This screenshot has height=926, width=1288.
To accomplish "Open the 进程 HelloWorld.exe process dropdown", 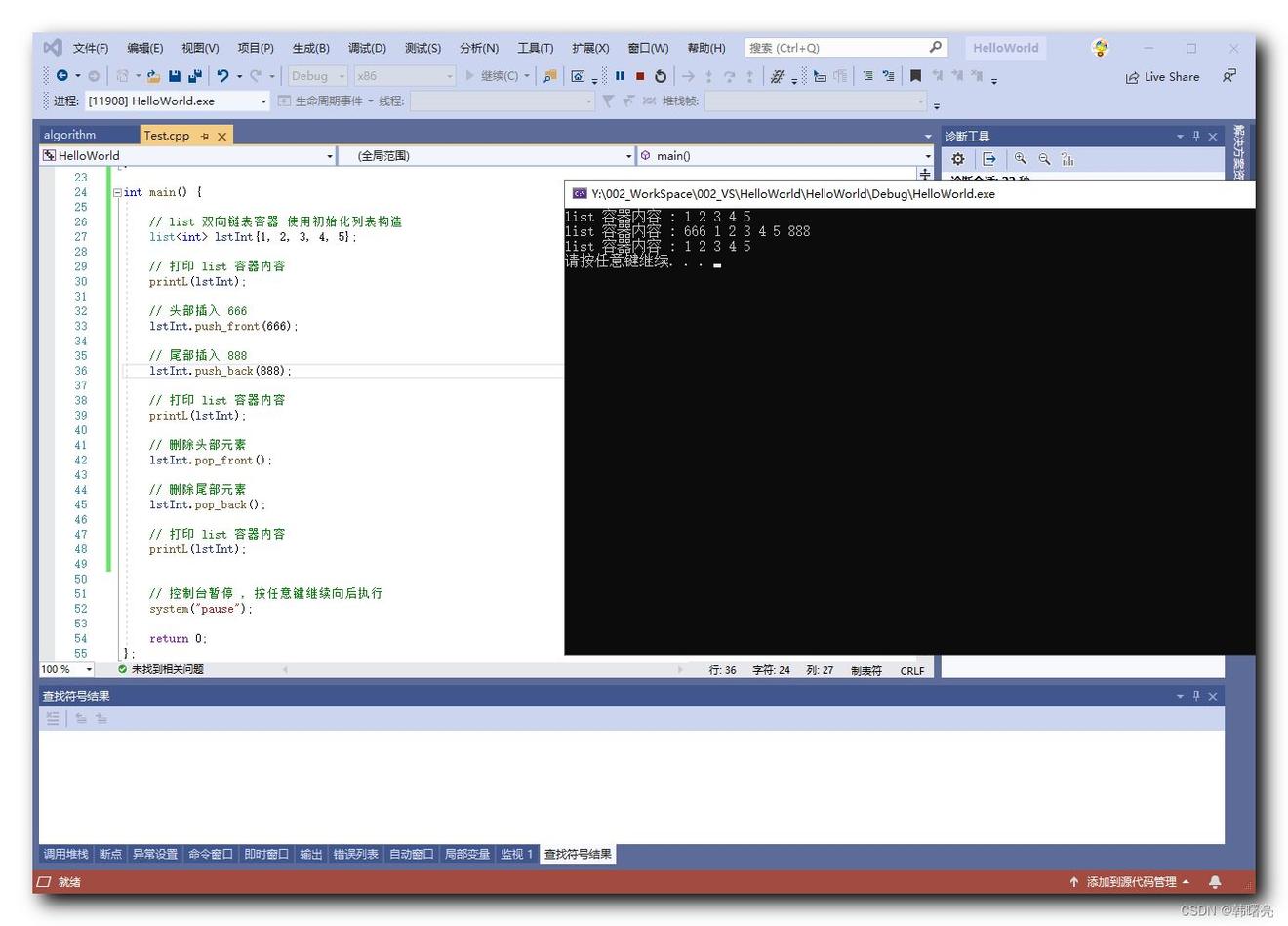I will pyautogui.click(x=263, y=101).
